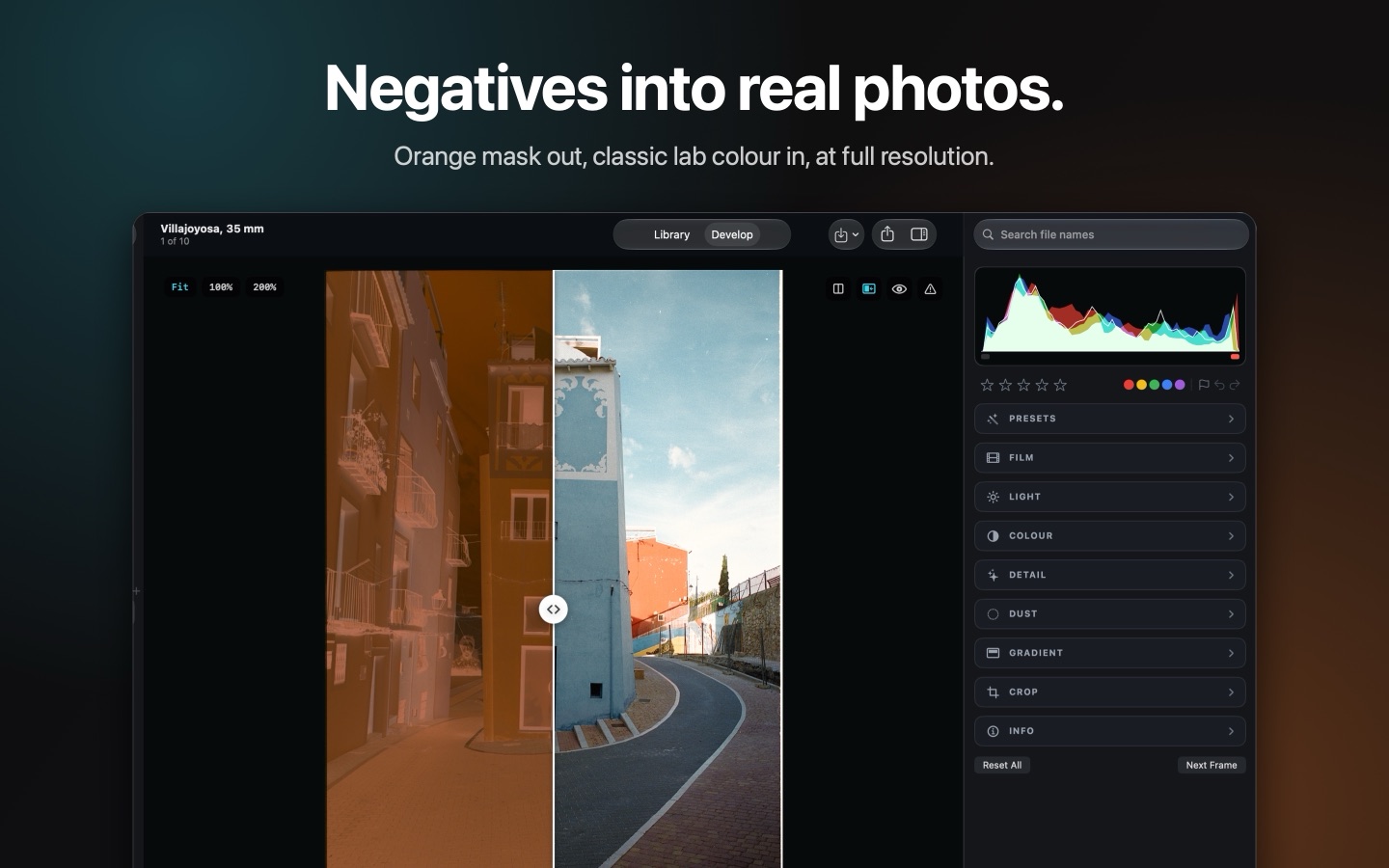Screen dimensions: 1389x868
Task: Toggle the right sidebar panel icon
Action: [919, 234]
